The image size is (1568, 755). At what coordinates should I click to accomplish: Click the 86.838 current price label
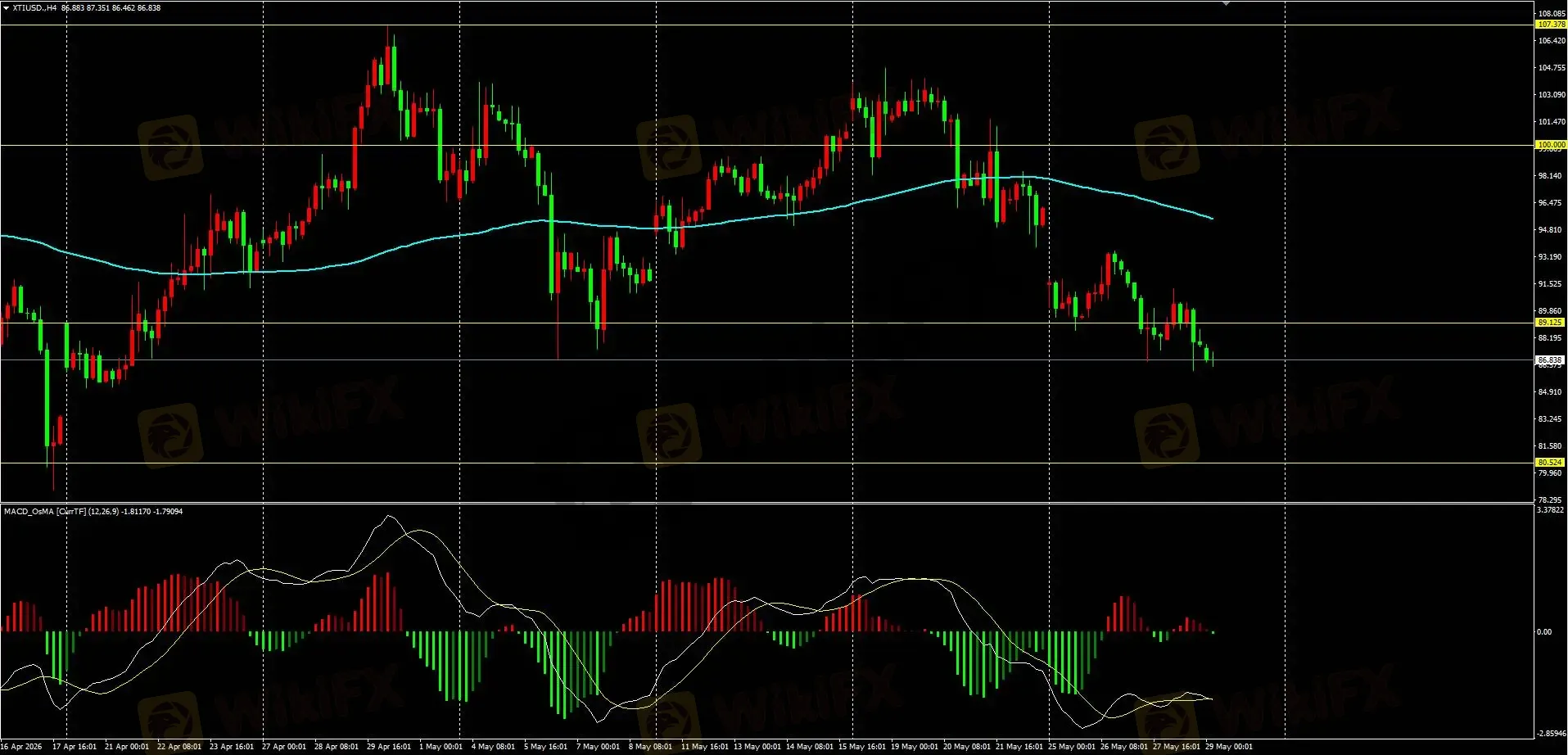pos(1551,360)
